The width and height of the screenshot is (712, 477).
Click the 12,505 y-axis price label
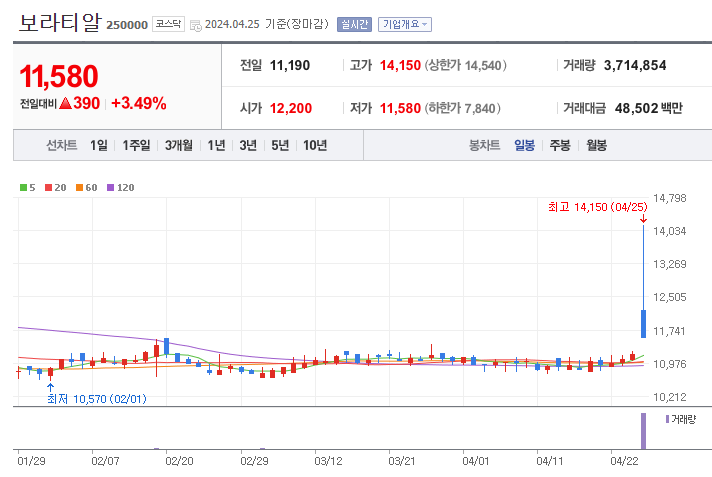[x=670, y=297]
